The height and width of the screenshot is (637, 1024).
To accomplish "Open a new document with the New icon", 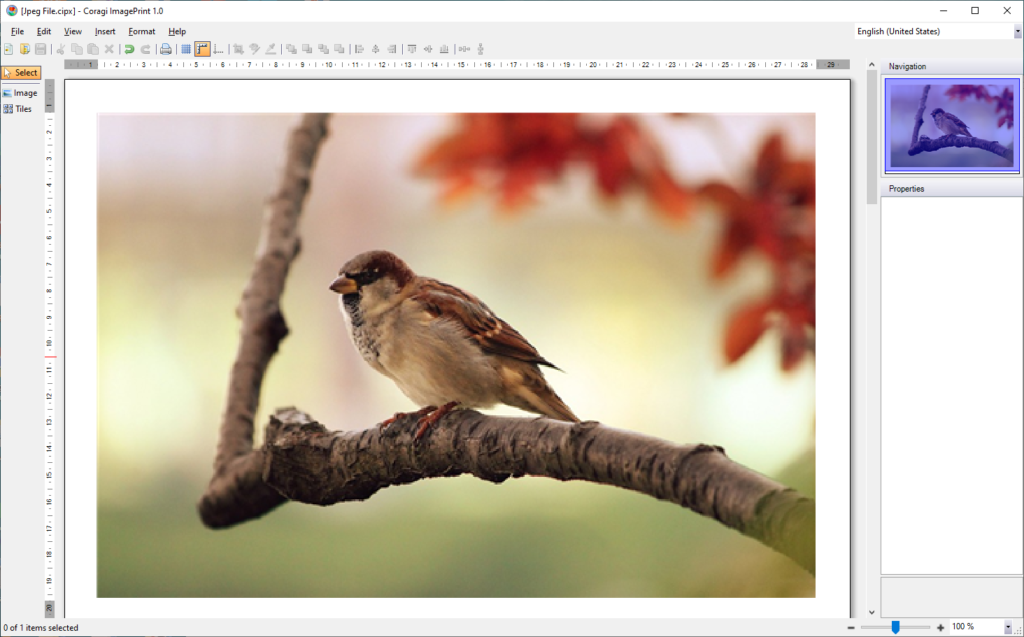I will [x=8, y=48].
